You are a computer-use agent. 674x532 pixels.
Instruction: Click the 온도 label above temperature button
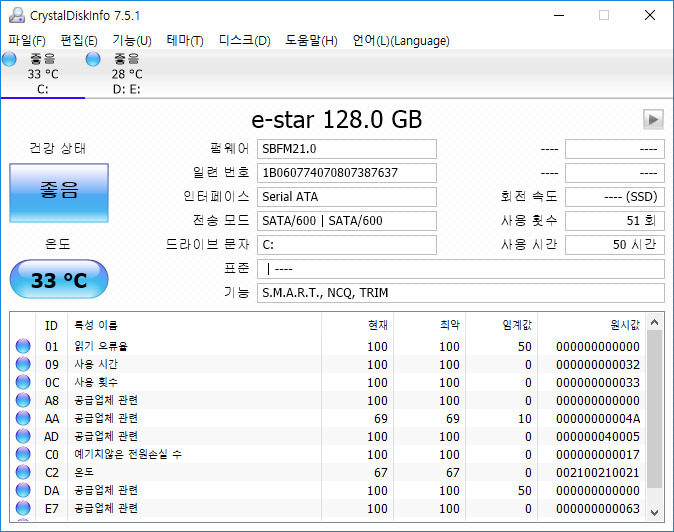click(x=58, y=244)
